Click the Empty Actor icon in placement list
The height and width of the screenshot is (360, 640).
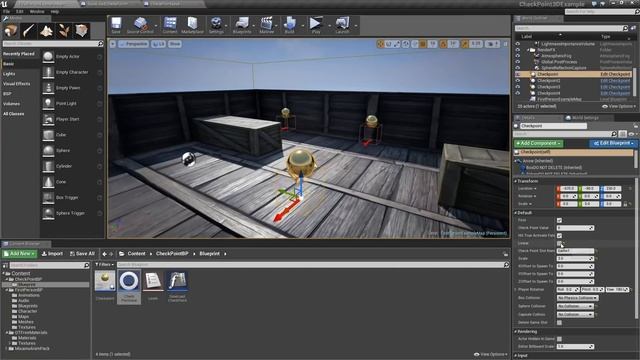click(48, 56)
